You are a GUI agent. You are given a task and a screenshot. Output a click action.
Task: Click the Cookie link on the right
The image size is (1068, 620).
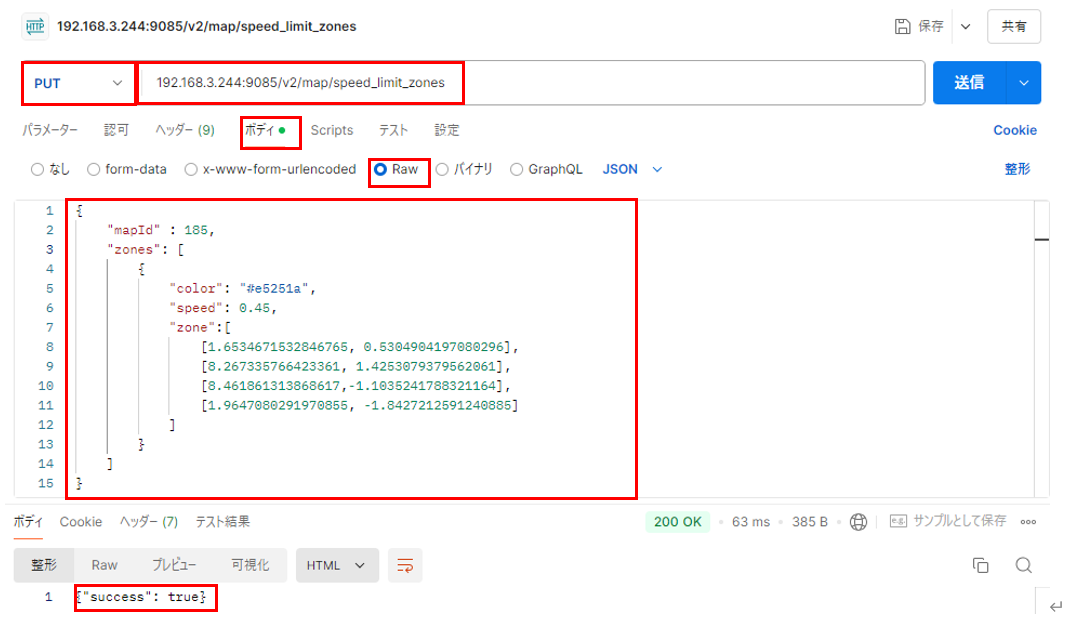[x=1014, y=130]
